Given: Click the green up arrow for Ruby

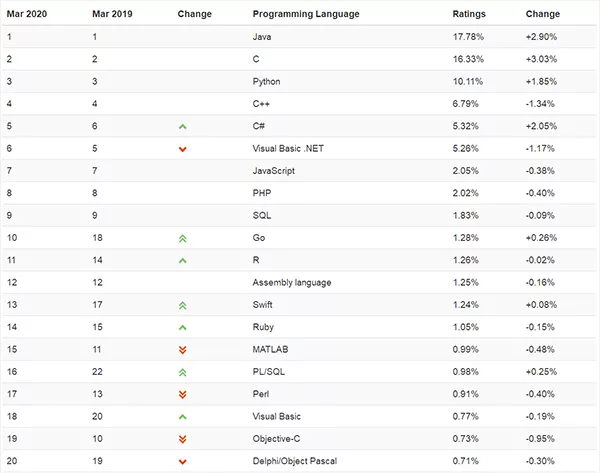Looking at the screenshot, I should point(183,327).
